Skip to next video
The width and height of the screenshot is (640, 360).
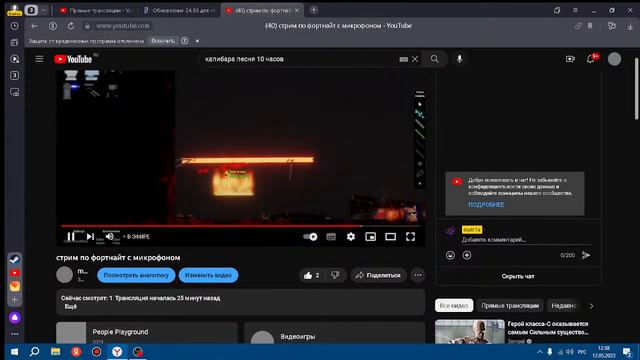click(x=90, y=236)
